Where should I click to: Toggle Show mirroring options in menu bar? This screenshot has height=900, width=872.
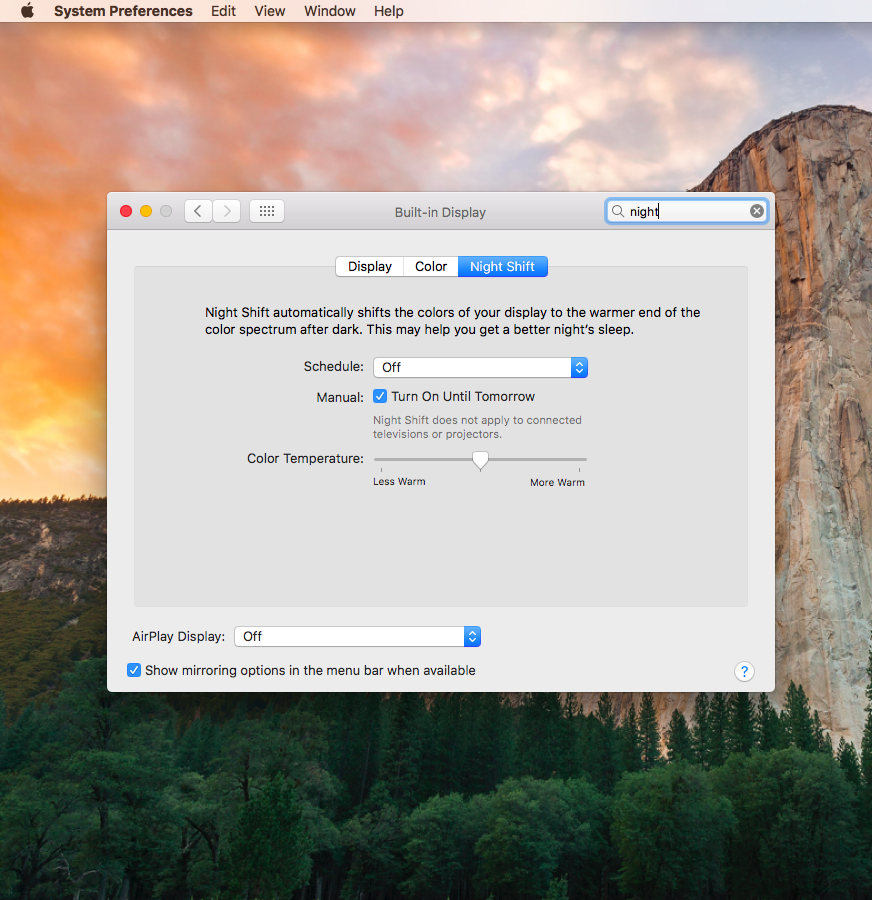tap(134, 670)
